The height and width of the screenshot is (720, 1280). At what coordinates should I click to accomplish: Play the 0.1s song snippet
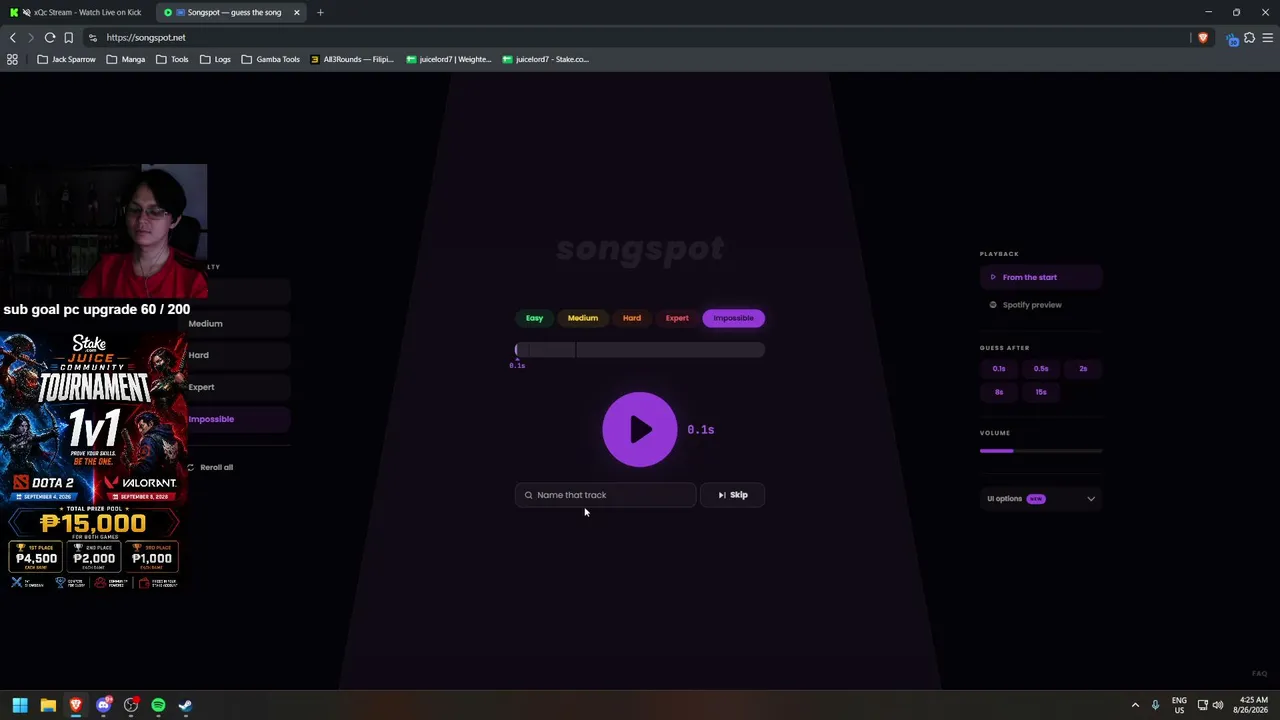tap(640, 429)
